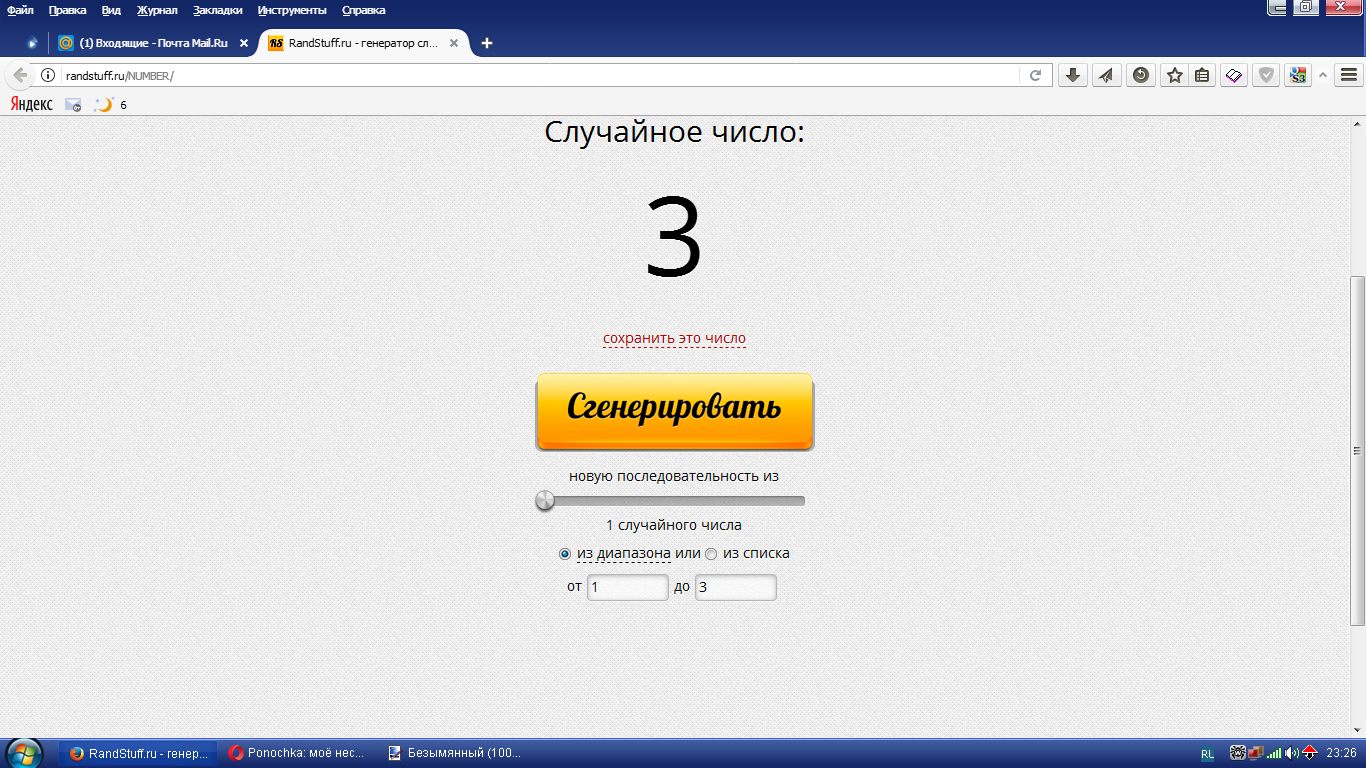Select the 'из списка' radio button
Screen dimensions: 1366x768
[711, 554]
